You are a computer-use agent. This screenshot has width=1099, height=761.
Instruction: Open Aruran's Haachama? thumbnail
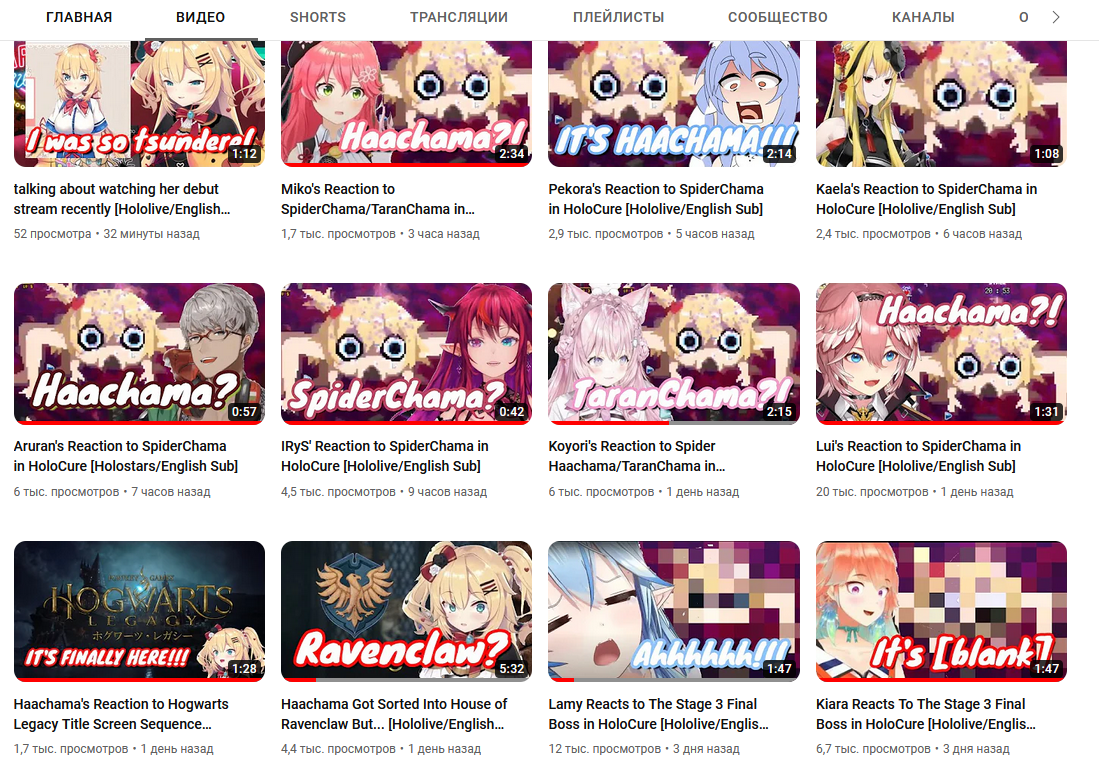(x=139, y=354)
